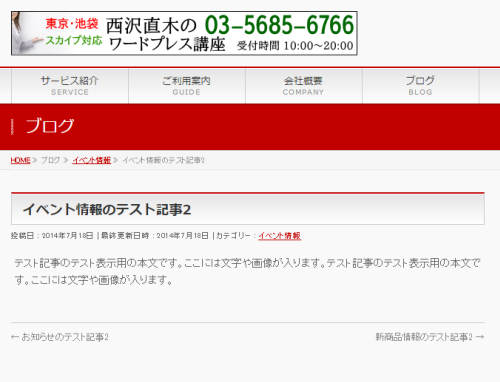Open the ご利用案内 GUIDE menu item
Image resolution: width=500 pixels, height=382 pixels.
pyautogui.click(x=187, y=86)
